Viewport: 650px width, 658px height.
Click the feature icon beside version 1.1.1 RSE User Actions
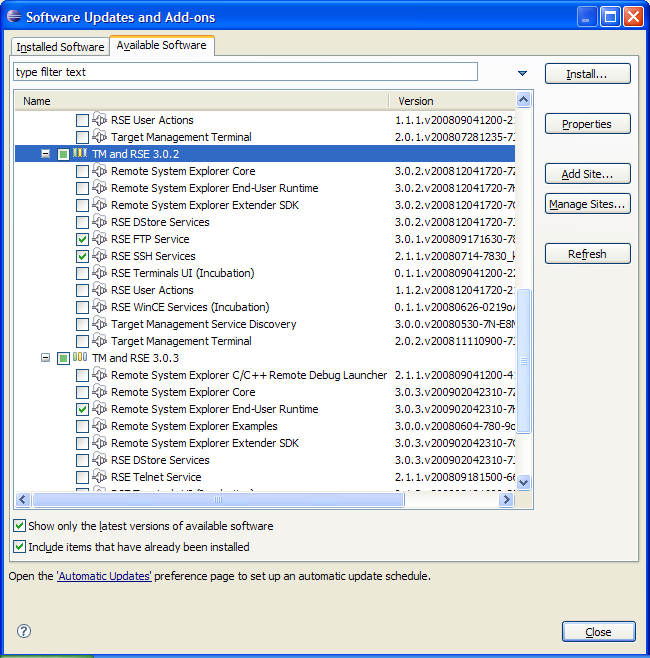tap(99, 120)
